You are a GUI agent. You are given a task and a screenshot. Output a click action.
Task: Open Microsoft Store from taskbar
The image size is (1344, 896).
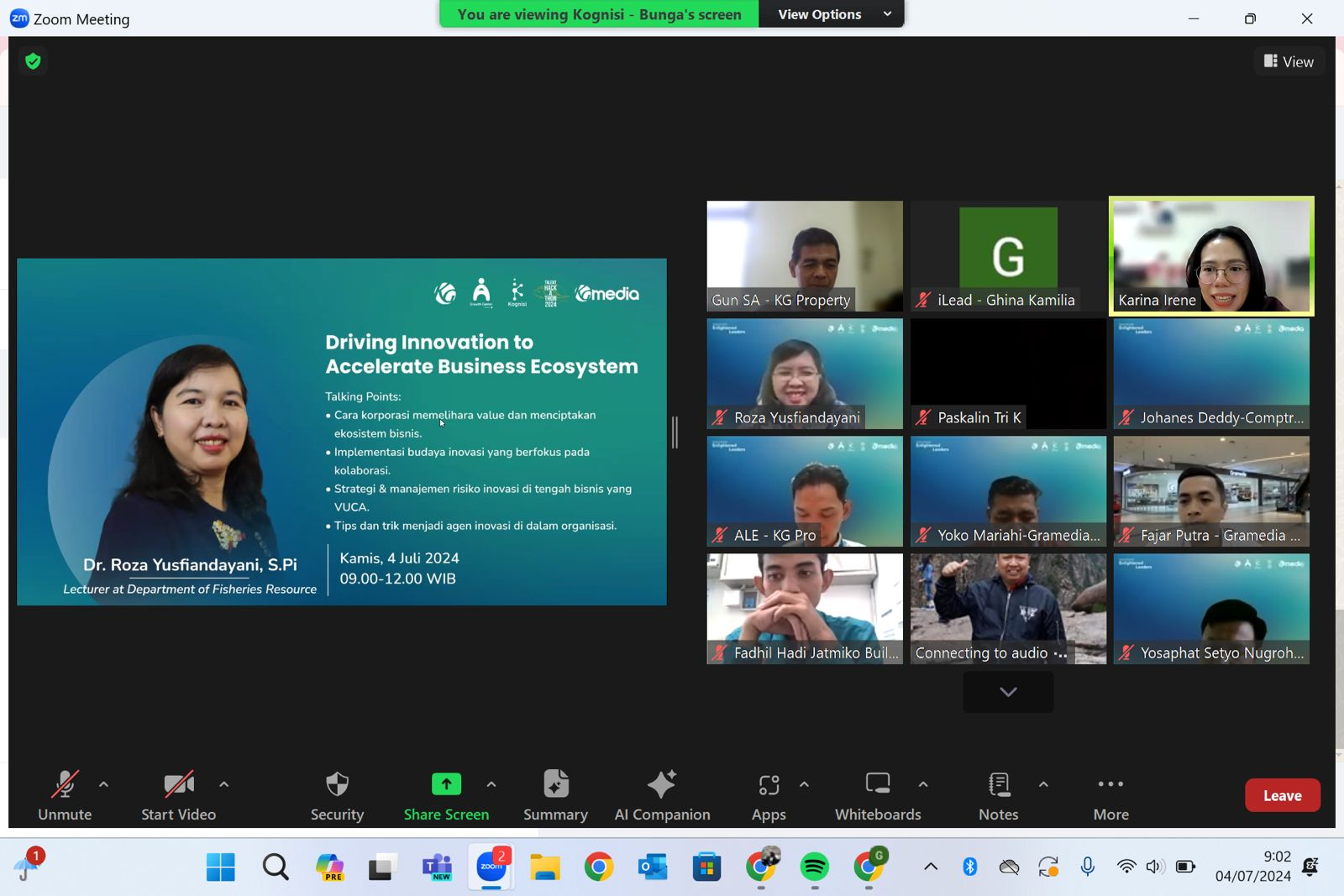tap(707, 867)
